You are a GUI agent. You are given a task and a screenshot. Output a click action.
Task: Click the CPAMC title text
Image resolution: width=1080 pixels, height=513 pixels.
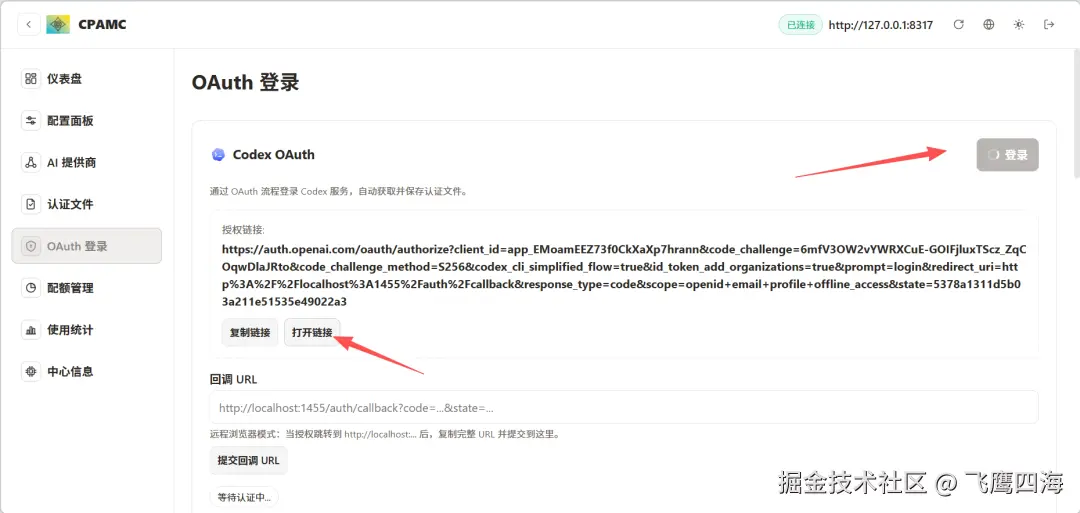point(103,25)
